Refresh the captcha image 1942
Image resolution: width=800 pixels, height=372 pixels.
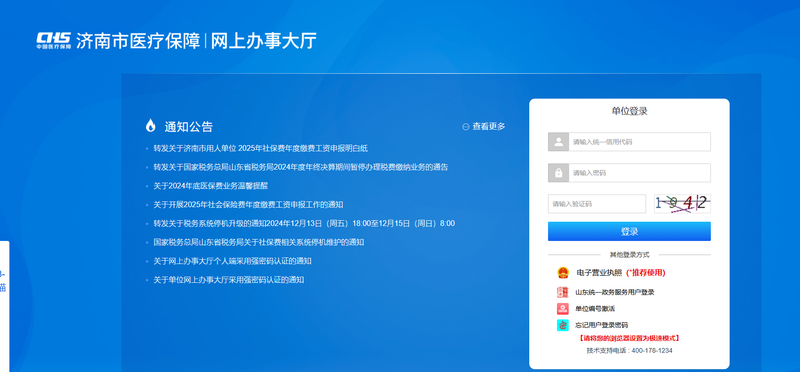click(682, 204)
